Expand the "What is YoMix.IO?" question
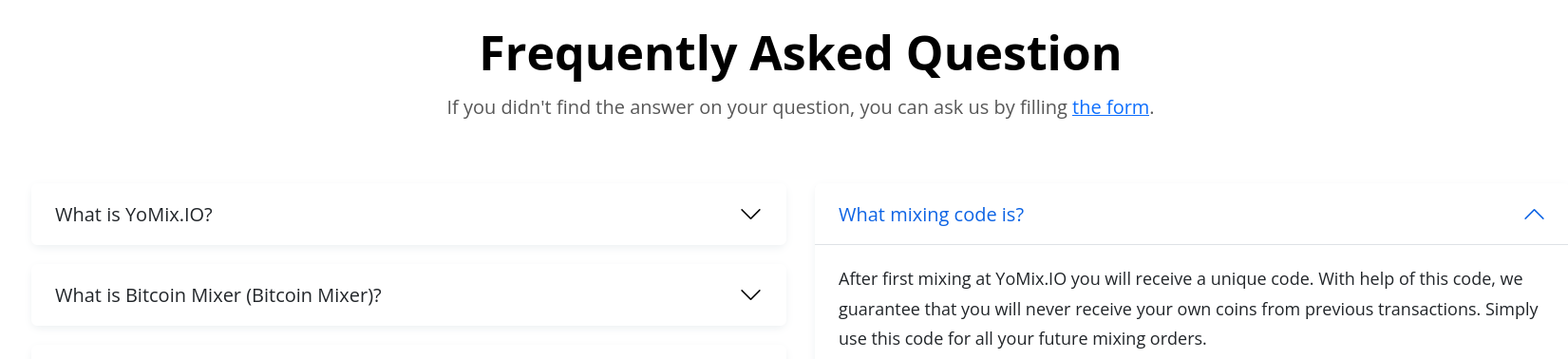The height and width of the screenshot is (359, 1568). click(x=408, y=215)
